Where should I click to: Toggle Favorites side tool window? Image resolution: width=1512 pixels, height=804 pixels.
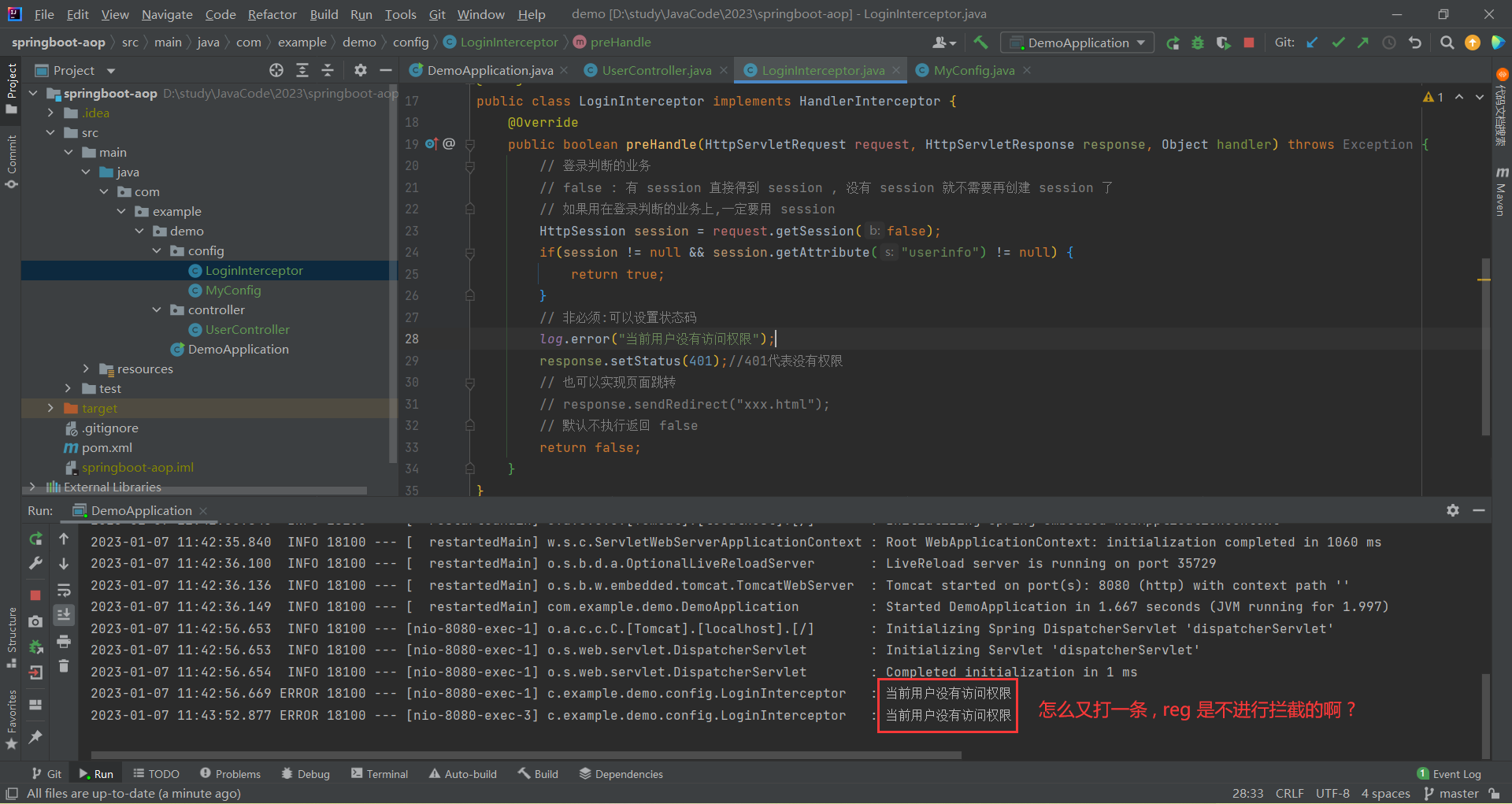(11, 719)
